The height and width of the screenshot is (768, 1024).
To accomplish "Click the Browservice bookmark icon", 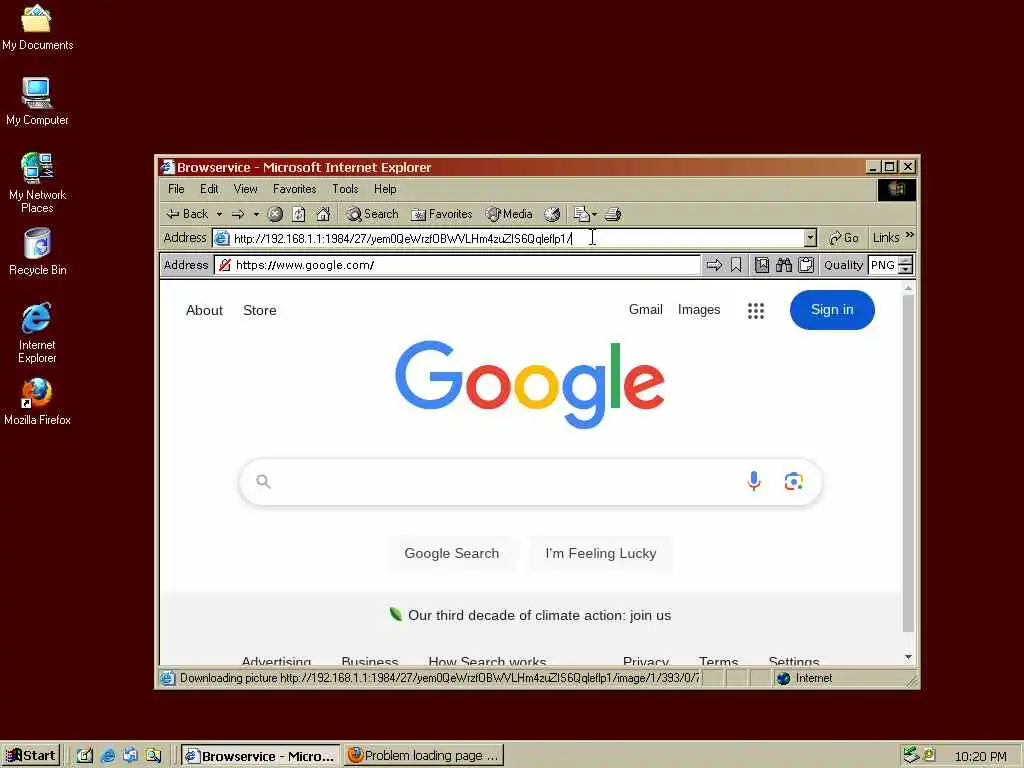I will [736, 265].
